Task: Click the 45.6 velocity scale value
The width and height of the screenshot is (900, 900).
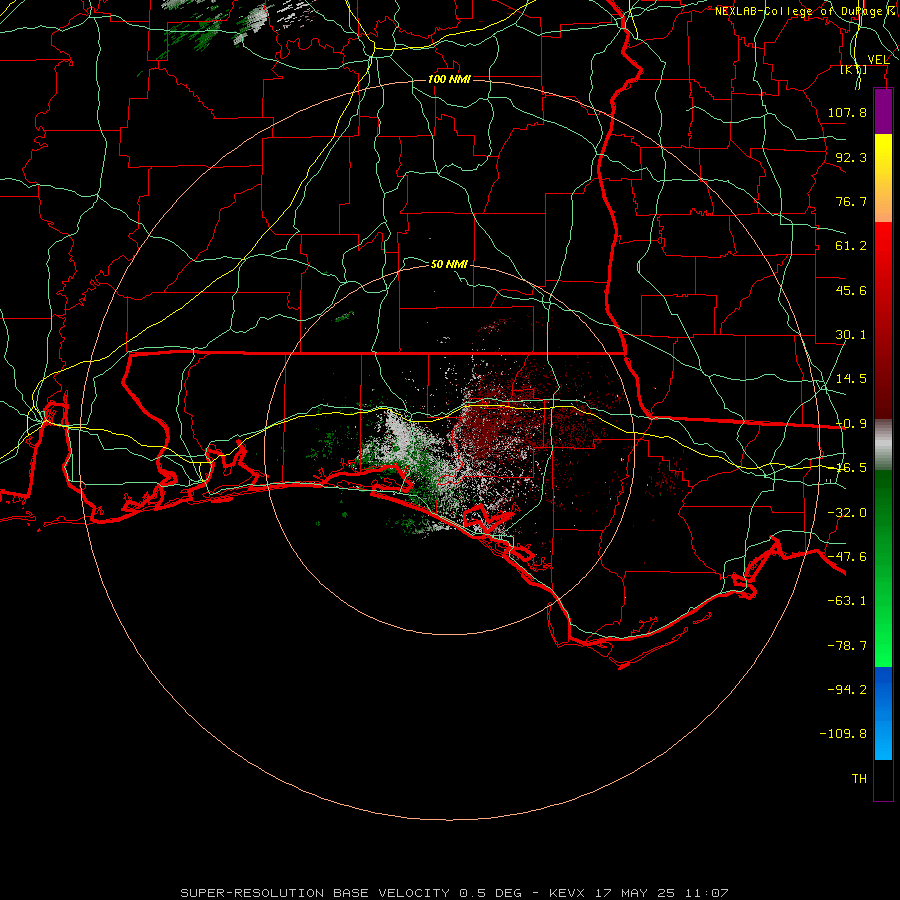Action: pos(851,290)
